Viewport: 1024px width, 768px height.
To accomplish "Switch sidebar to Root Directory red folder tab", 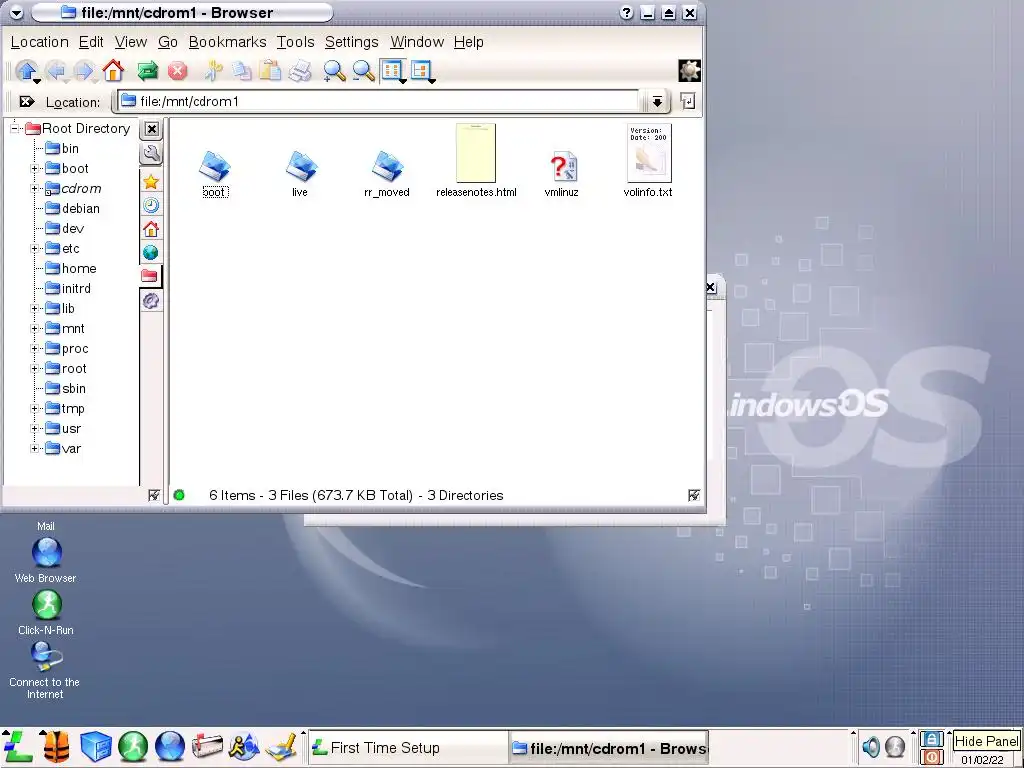I will coord(150,276).
